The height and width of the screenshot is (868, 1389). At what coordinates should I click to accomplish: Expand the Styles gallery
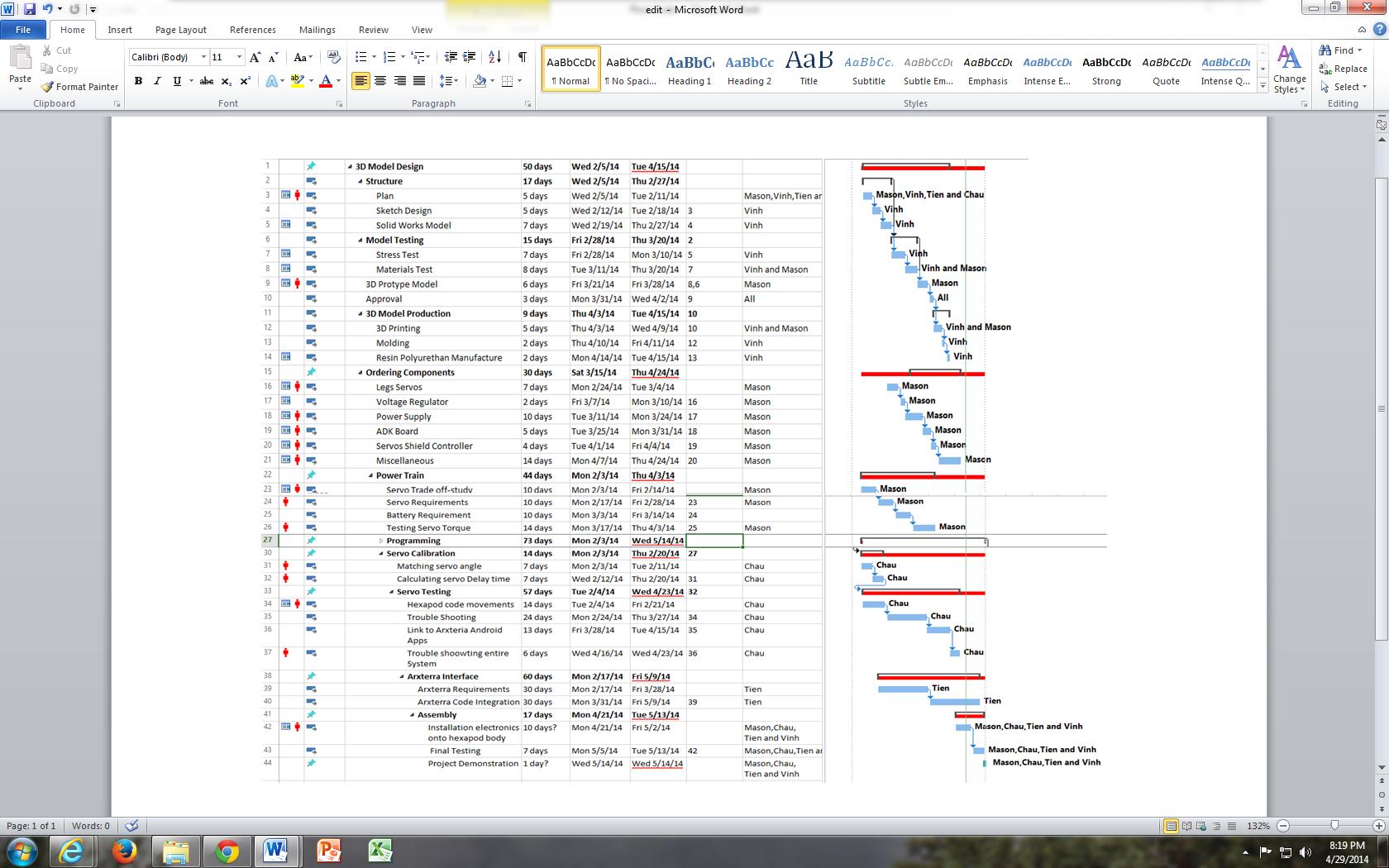1263,85
